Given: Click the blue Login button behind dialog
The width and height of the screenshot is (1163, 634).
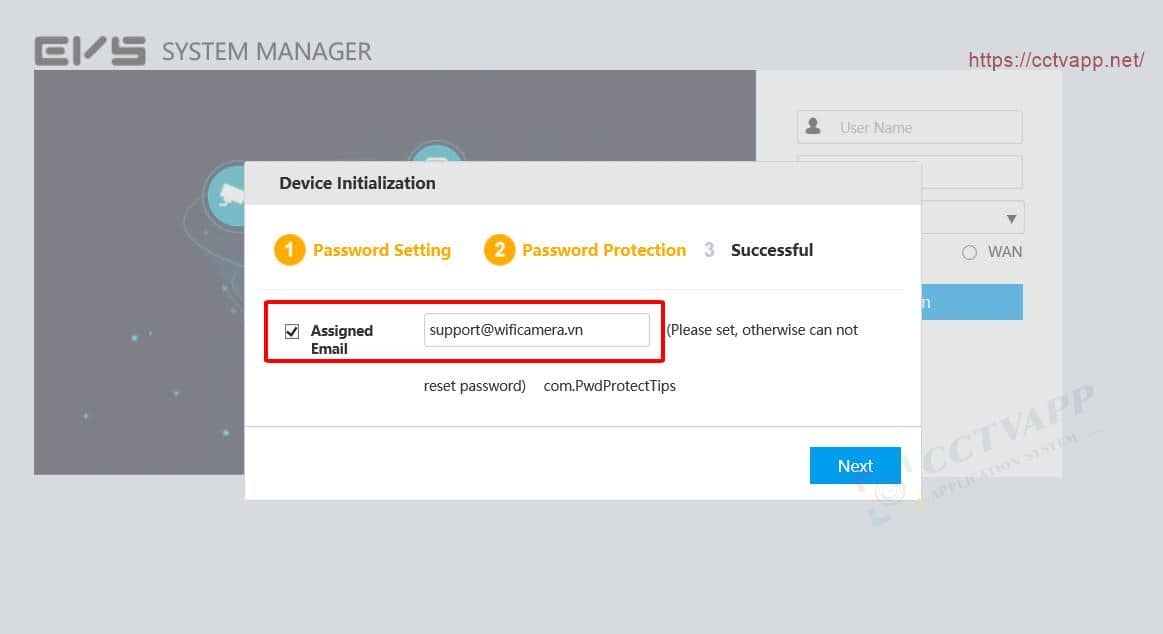Looking at the screenshot, I should (971, 302).
